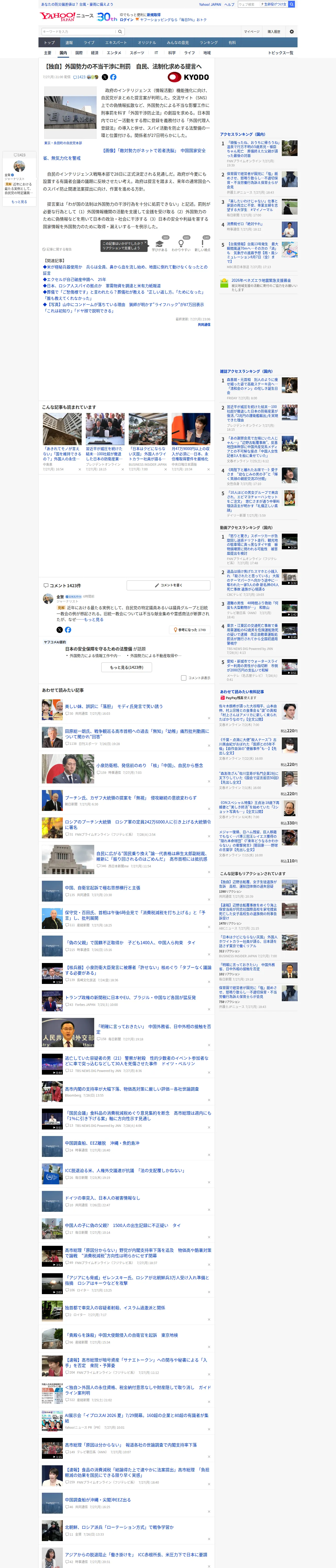Submit keyword search with magnifier icon
This screenshot has width=336, height=1568.
pyautogui.click(x=120, y=32)
